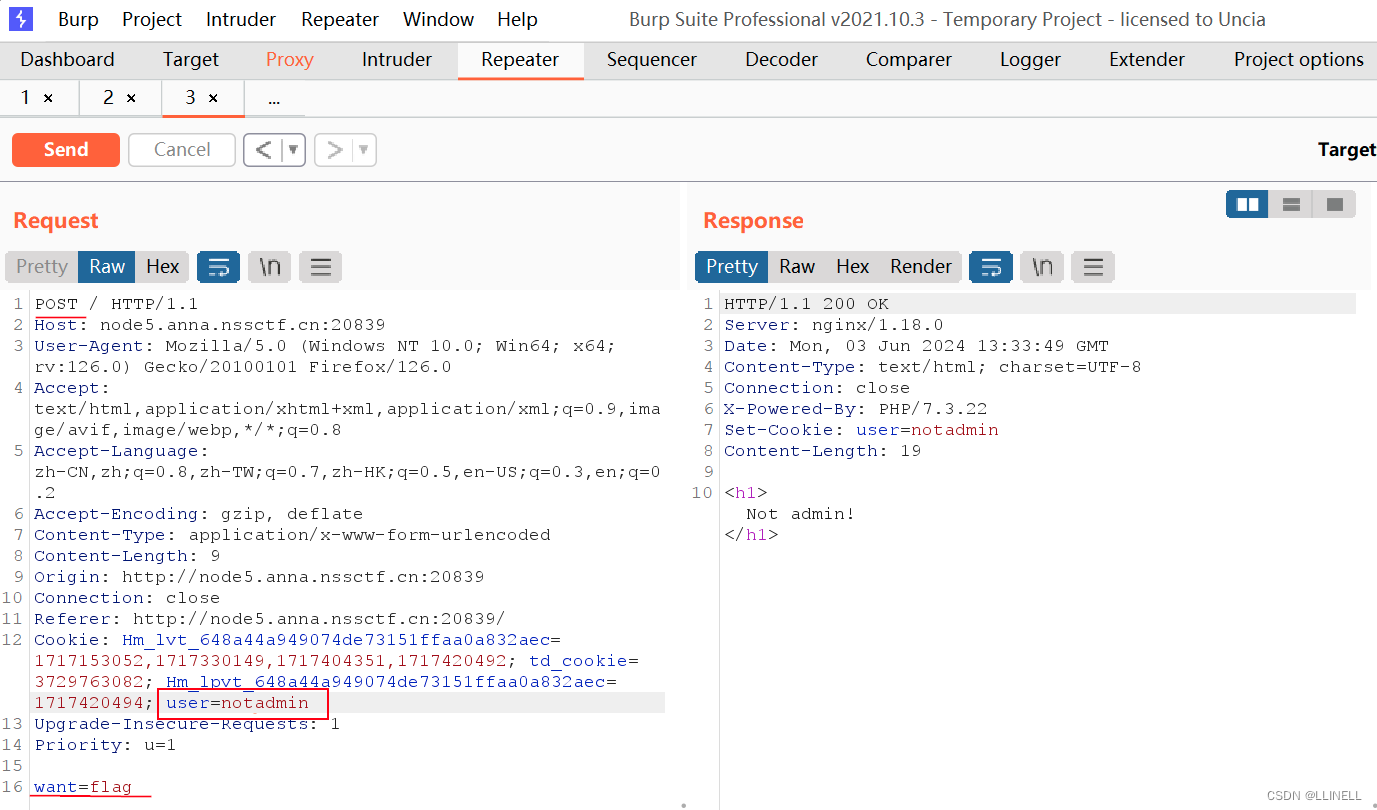Click 'Content-Length: 9' request header
This screenshot has width=1377, height=810.
127,556
